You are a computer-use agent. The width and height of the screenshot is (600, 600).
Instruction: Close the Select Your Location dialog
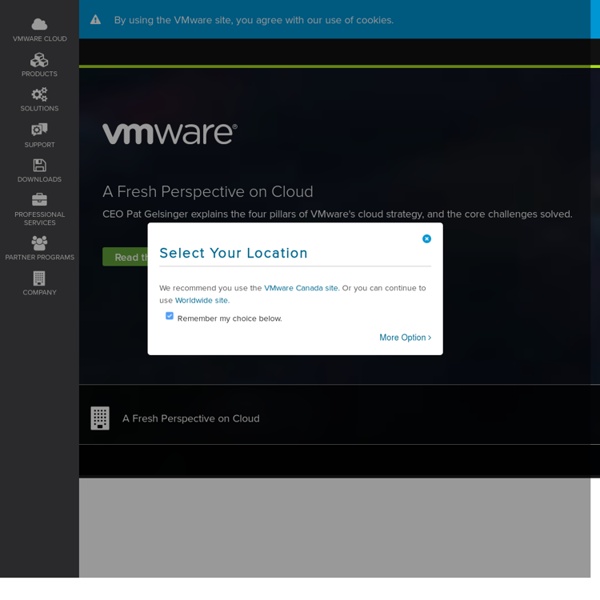(426, 239)
